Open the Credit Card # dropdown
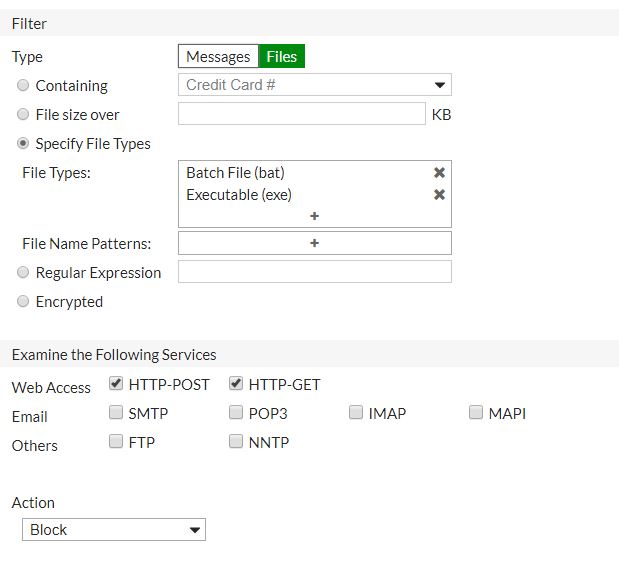 tap(315, 85)
